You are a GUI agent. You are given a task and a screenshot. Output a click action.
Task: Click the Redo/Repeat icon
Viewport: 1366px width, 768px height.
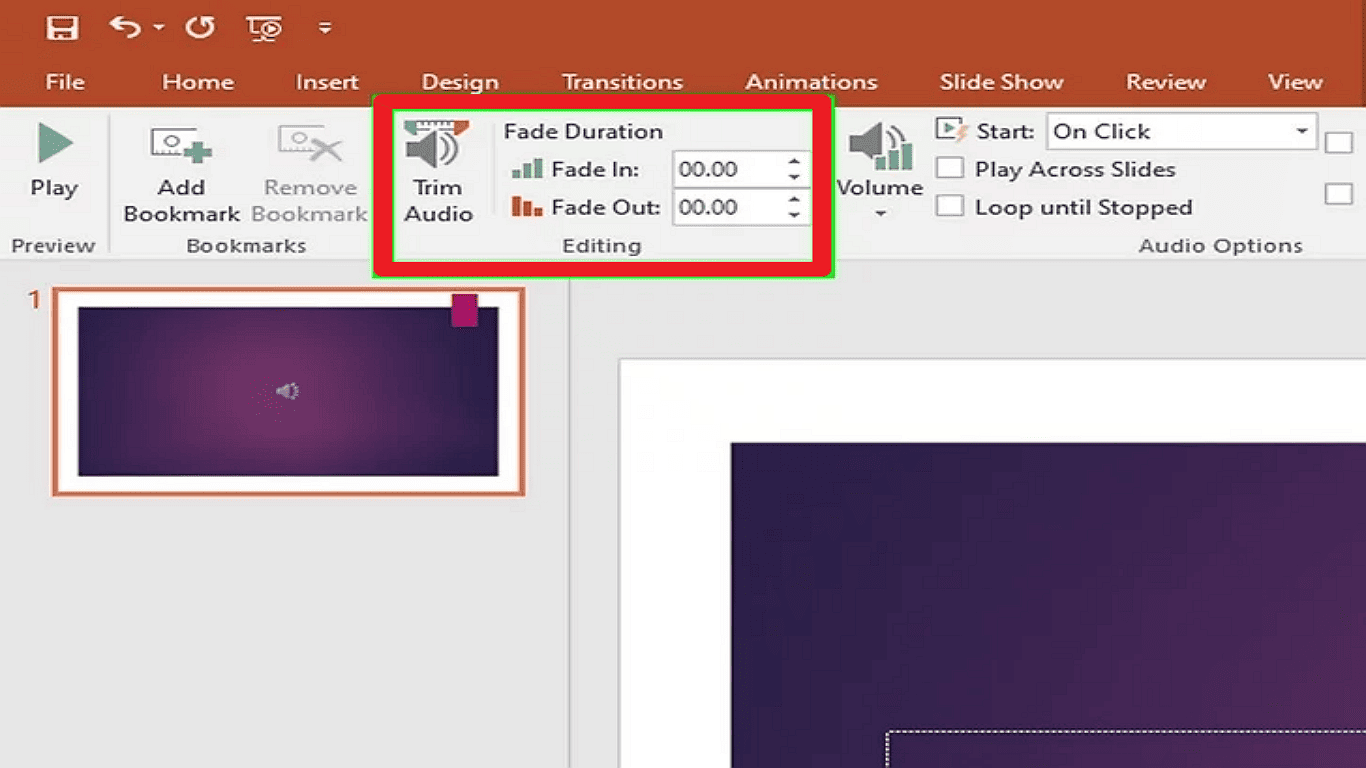pyautogui.click(x=200, y=27)
